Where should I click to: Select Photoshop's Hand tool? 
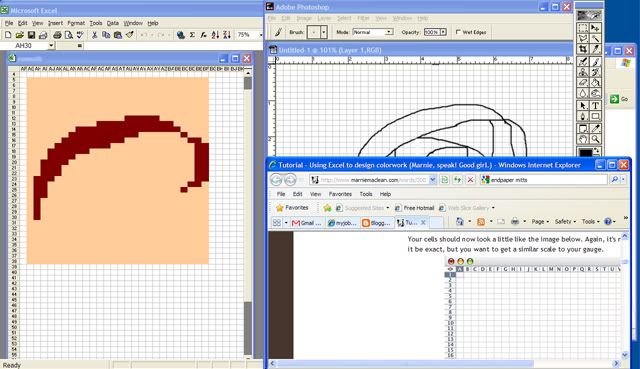583,139
